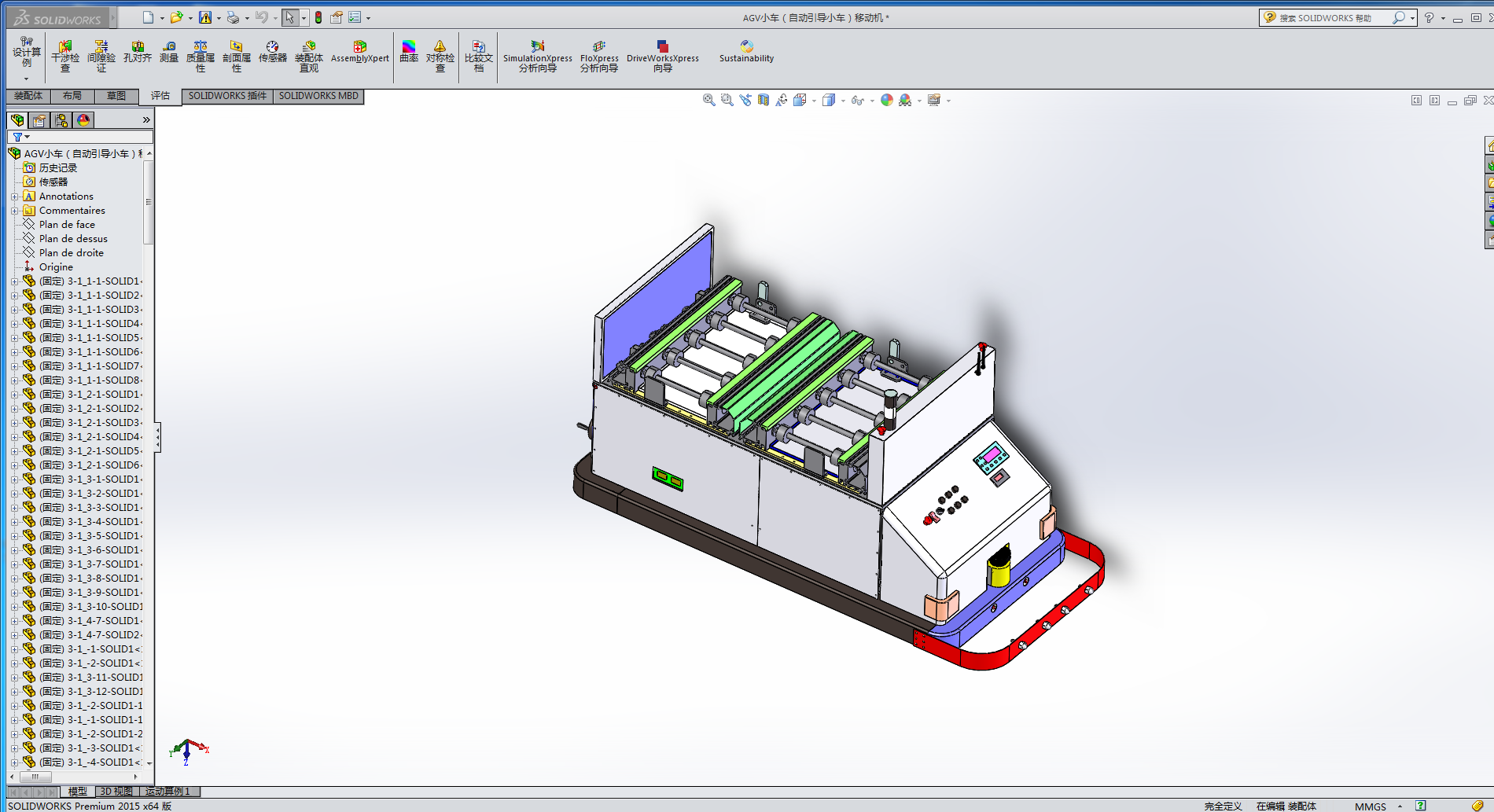
Task: Switch to the 运动算例1 motion study tab
Action: pyautogui.click(x=168, y=792)
